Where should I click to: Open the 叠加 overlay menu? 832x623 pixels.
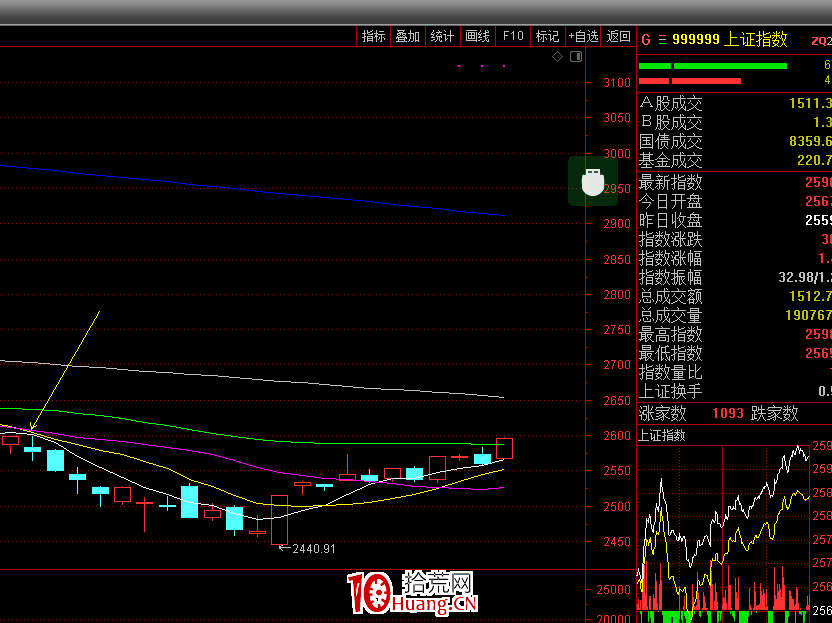(x=407, y=36)
